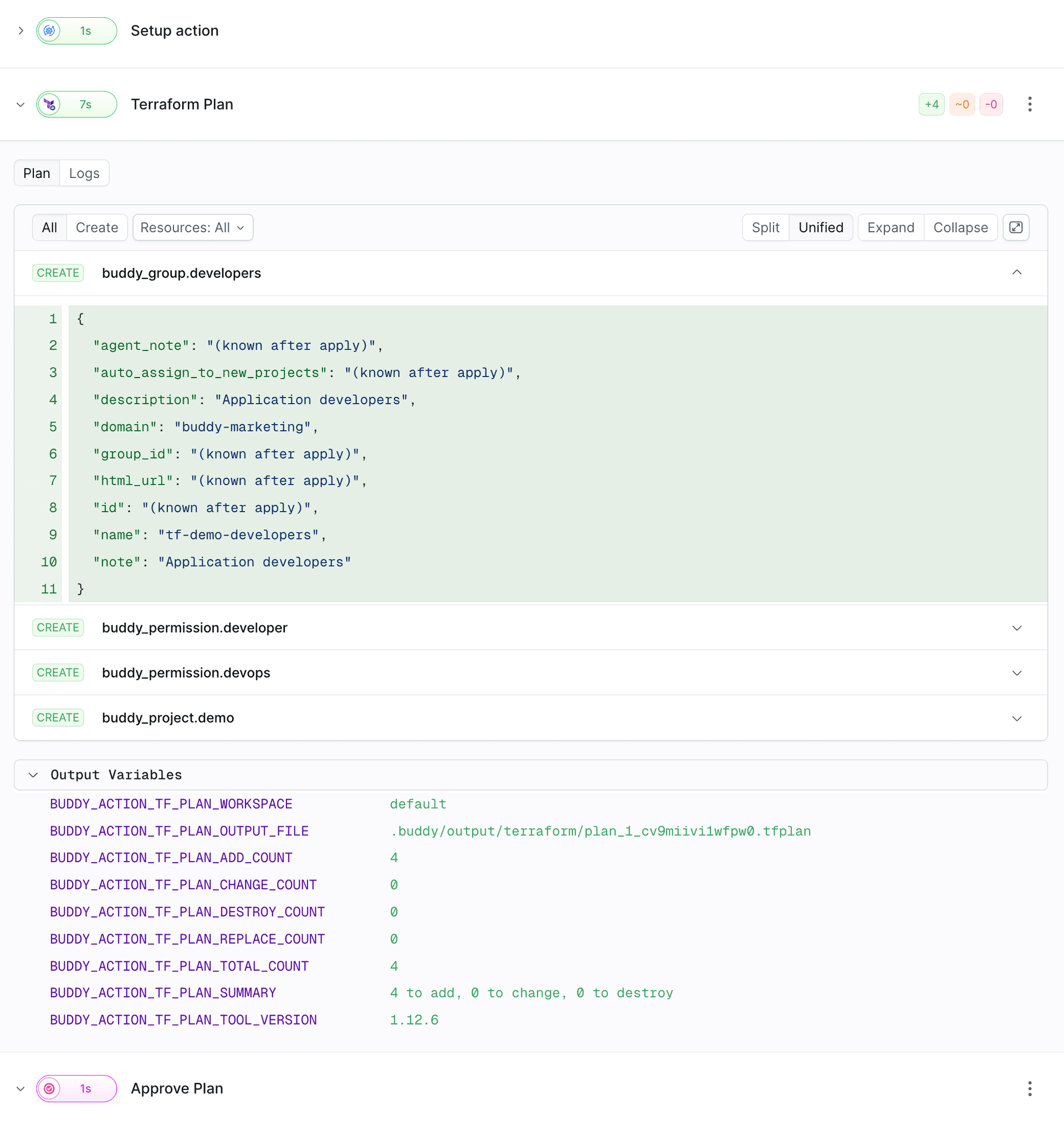
Task: Click the BUDDY_ACTION_TF_PLAN_TOTAL_COUNT variable
Action: pyautogui.click(x=179, y=966)
